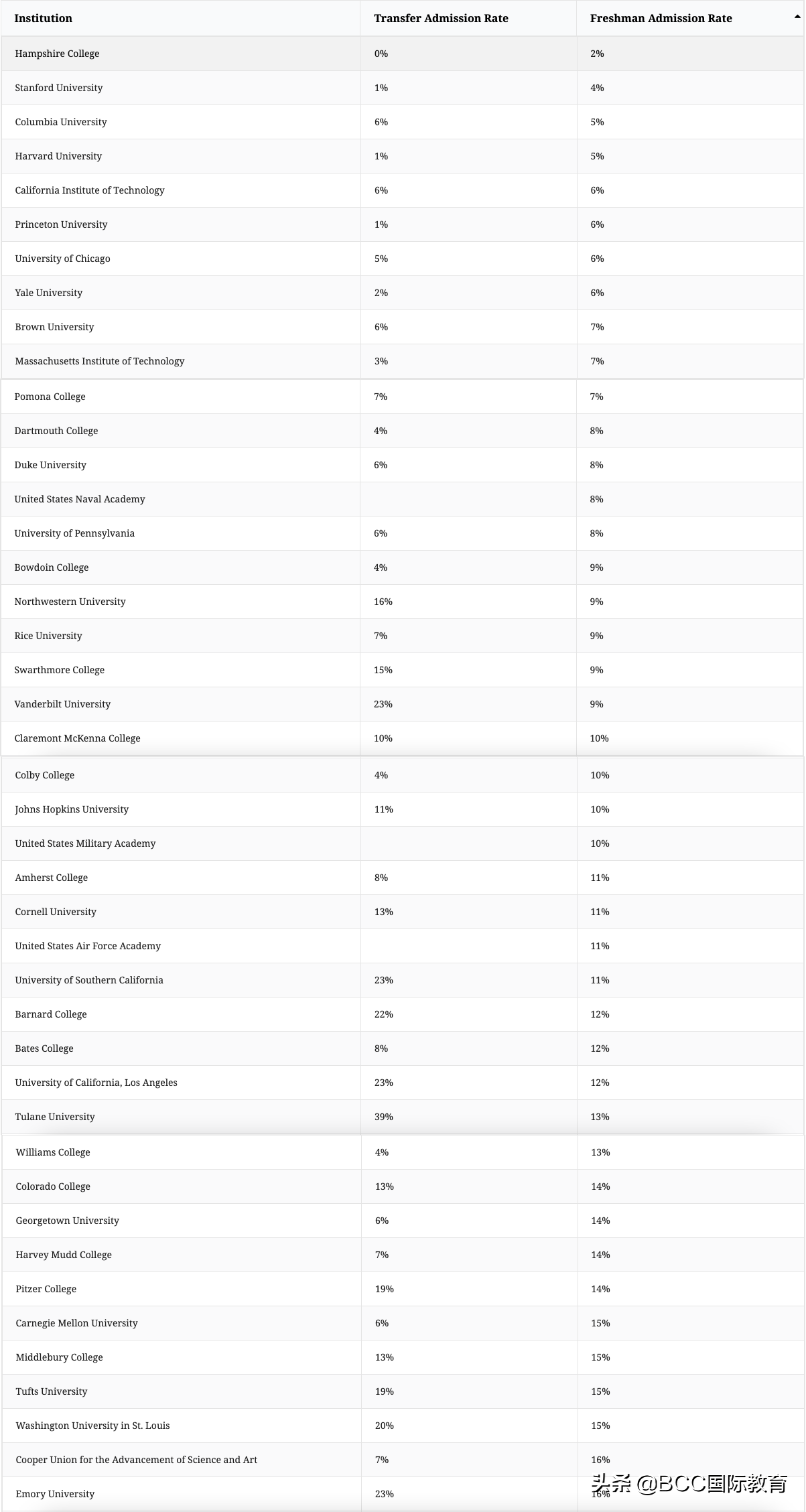Select Tulane University's 39% transfer rate
806x1512 pixels.
384,1117
